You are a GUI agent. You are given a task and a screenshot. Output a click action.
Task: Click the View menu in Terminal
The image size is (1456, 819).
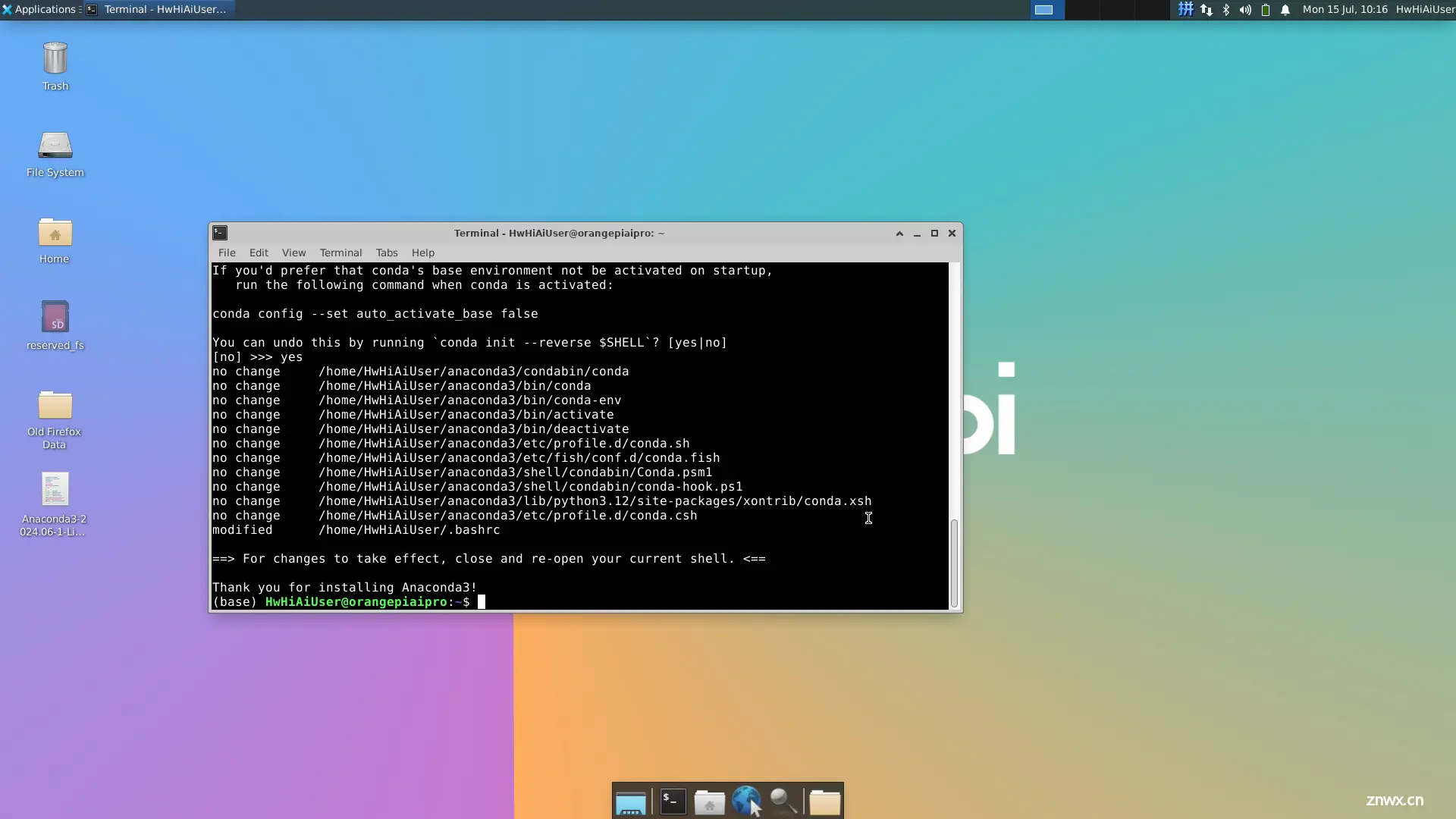point(293,251)
